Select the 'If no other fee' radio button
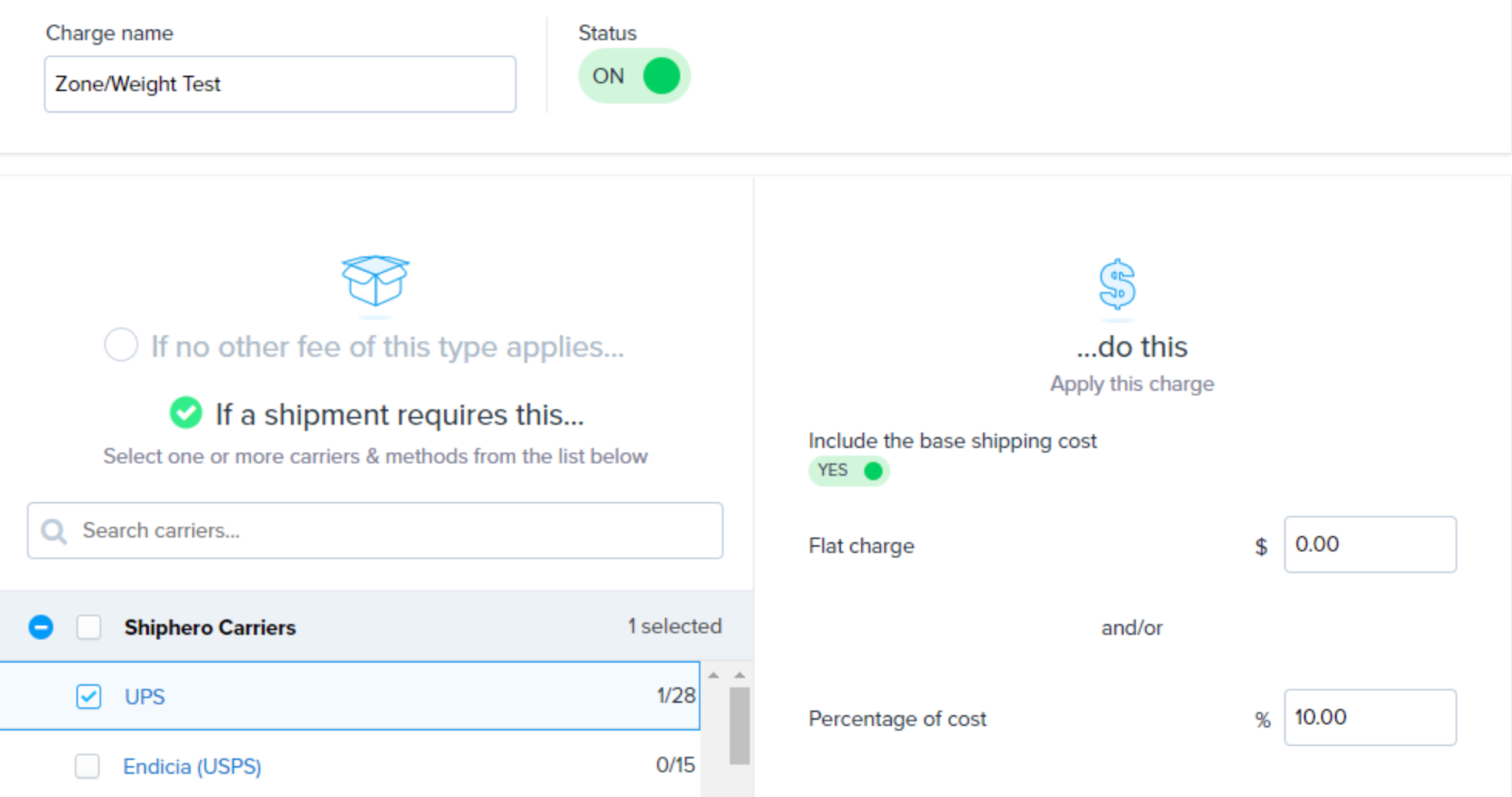This screenshot has width=1512, height=797. tap(121, 344)
